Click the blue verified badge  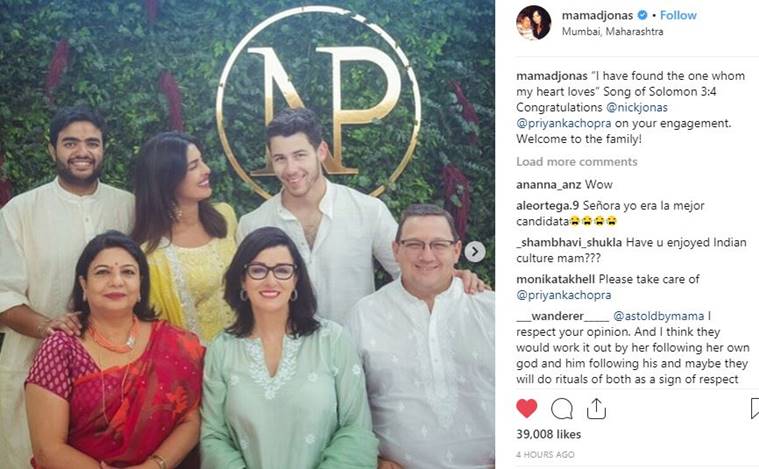pos(642,15)
